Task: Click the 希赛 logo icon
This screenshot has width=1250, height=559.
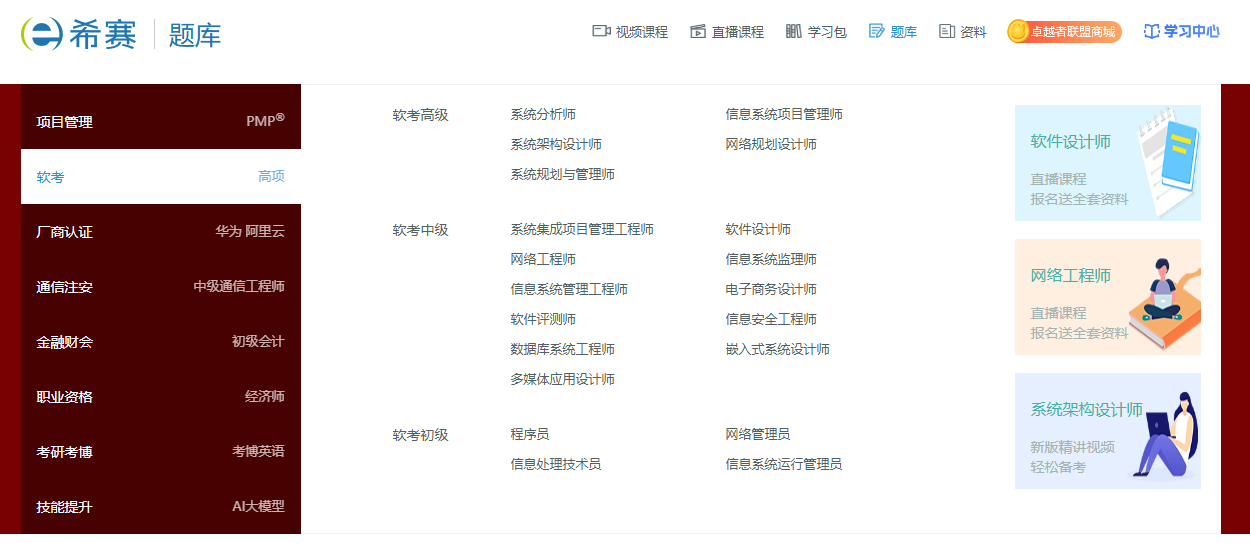Action: (x=42, y=34)
